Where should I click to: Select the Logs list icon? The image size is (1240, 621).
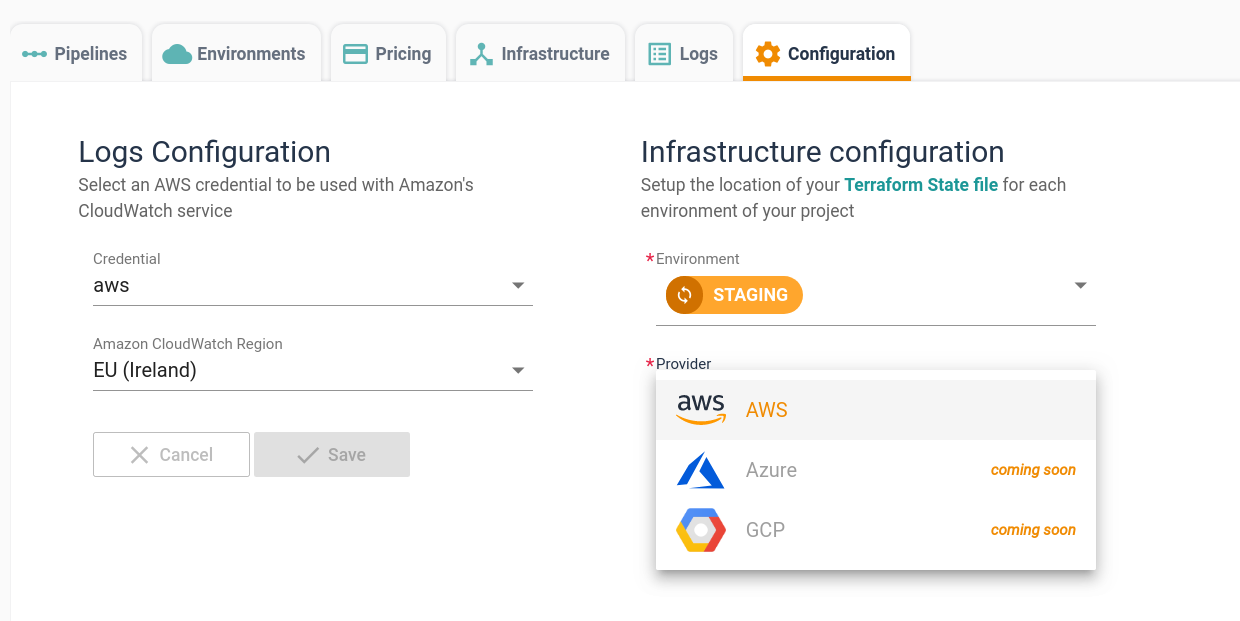pyautogui.click(x=659, y=53)
